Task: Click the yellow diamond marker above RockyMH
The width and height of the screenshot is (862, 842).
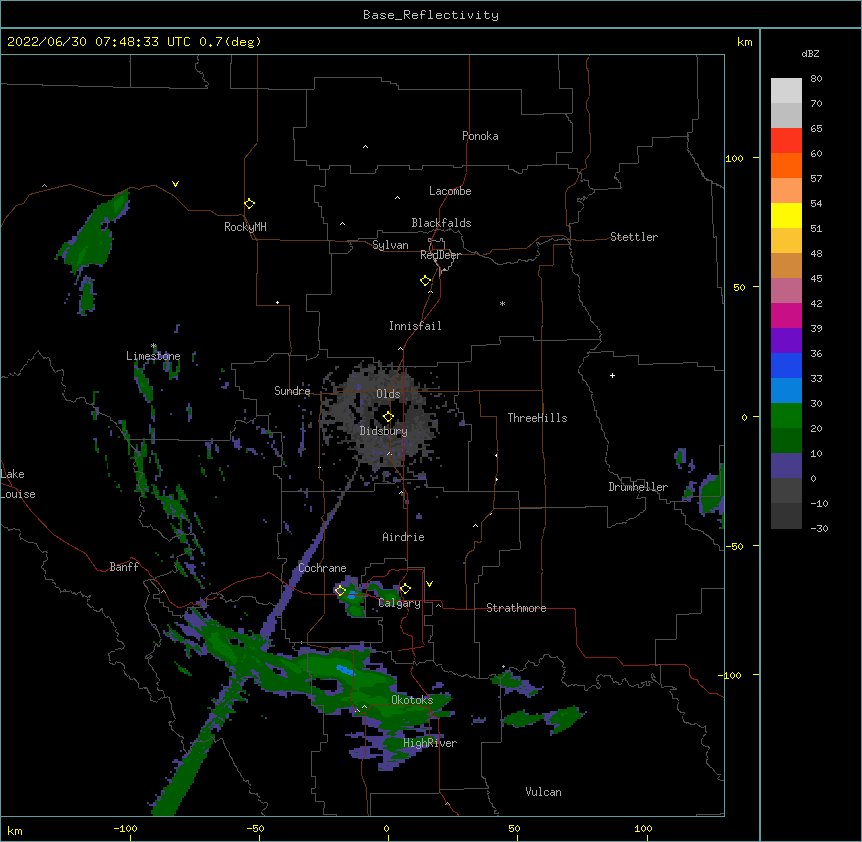Action: pos(250,203)
